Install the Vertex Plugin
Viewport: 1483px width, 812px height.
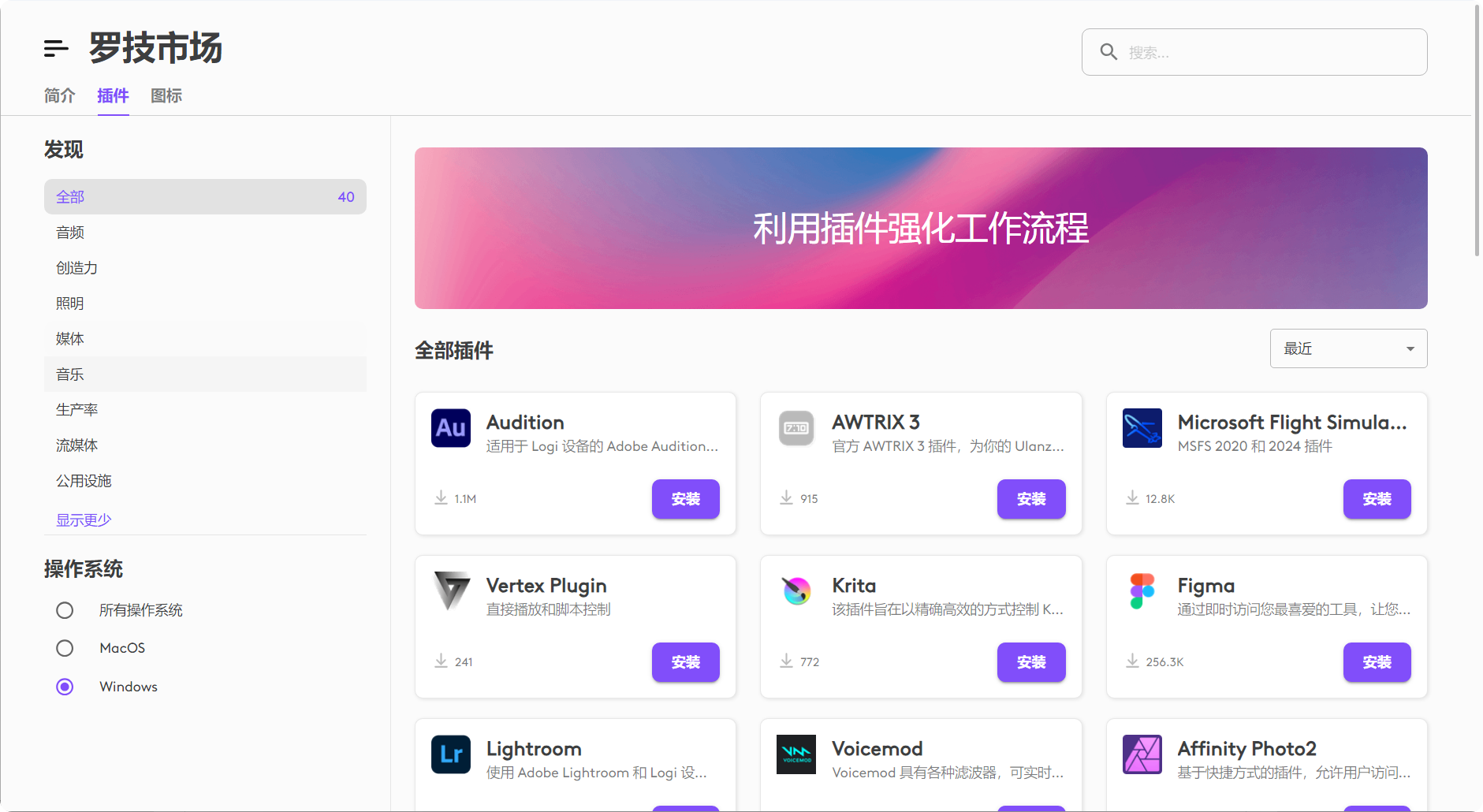(x=685, y=662)
